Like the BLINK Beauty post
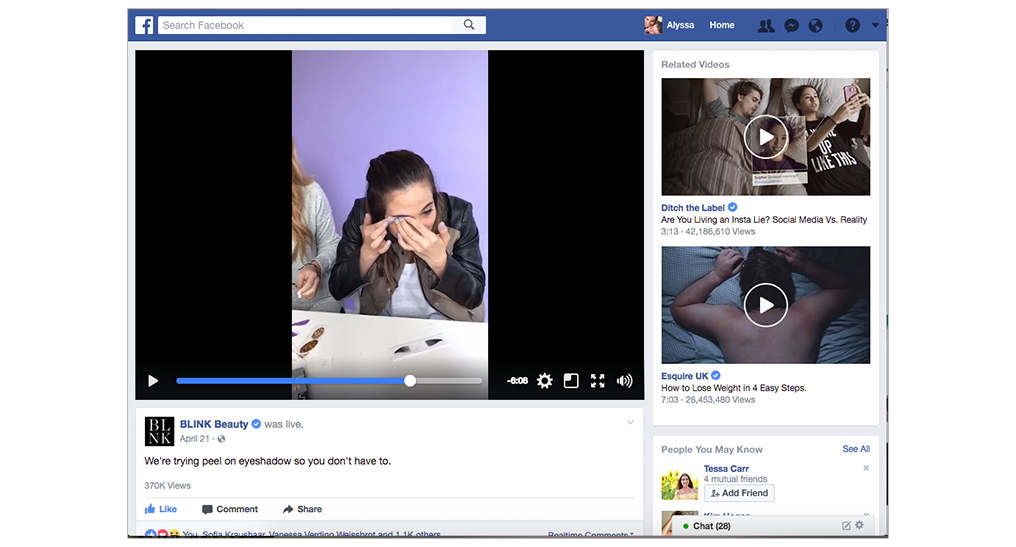Image resolution: width=1016 pixels, height=547 pixels. [161, 509]
